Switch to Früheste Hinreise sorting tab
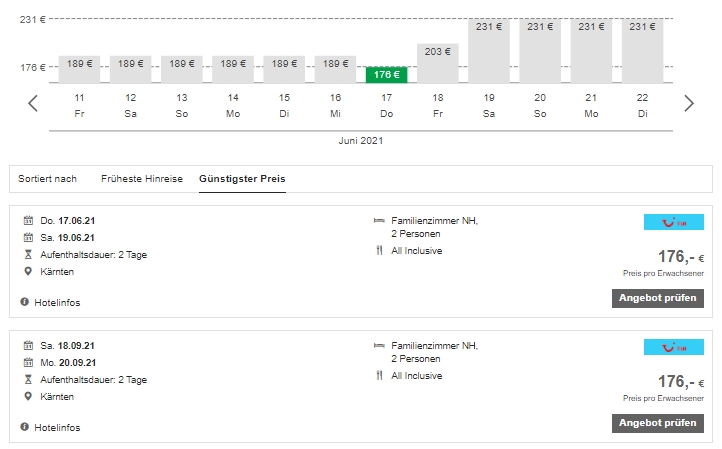The width and height of the screenshot is (722, 449). point(141,179)
